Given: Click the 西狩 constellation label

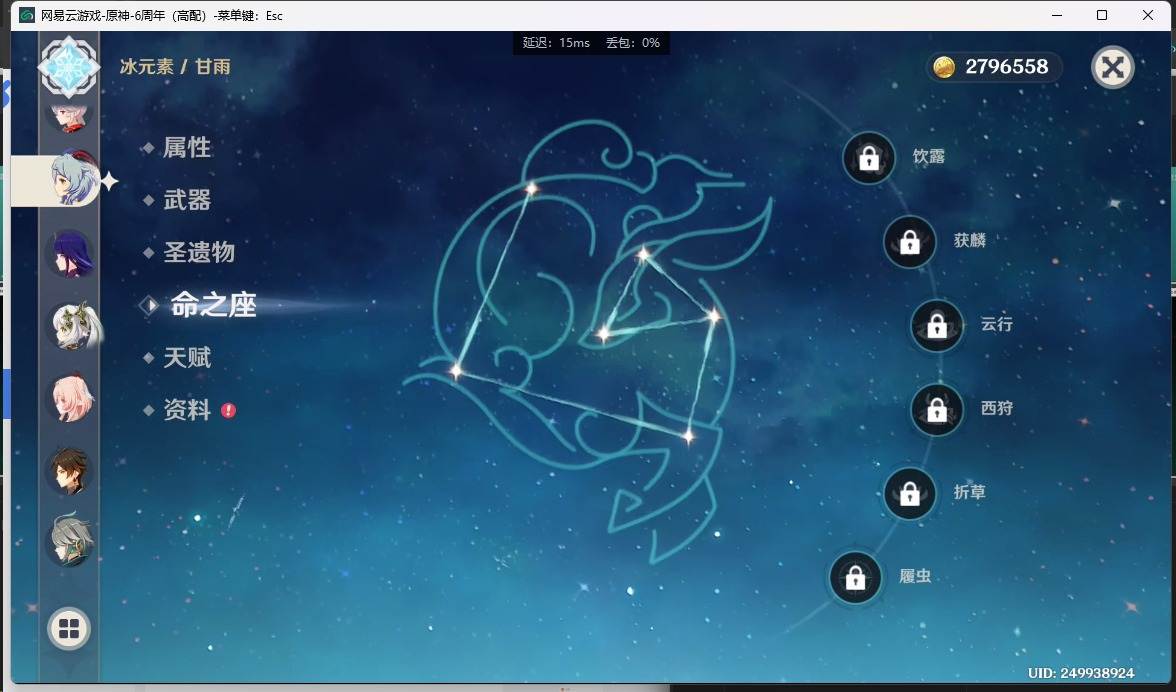Looking at the screenshot, I should tap(997, 408).
